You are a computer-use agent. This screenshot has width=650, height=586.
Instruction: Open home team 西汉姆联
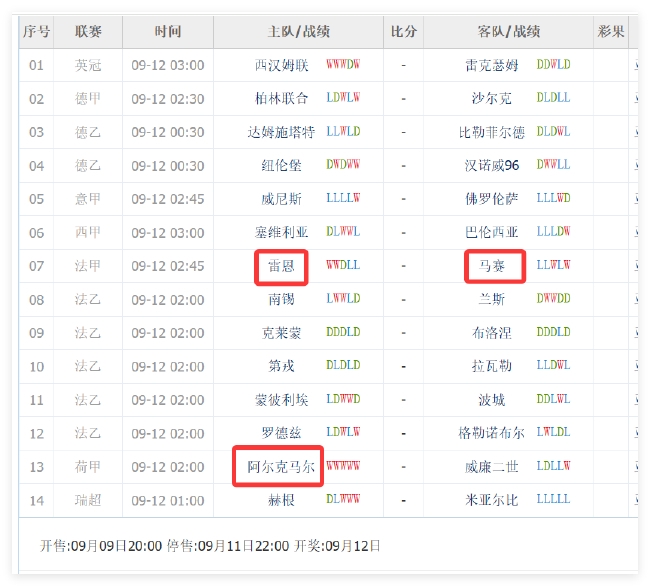tap(281, 65)
